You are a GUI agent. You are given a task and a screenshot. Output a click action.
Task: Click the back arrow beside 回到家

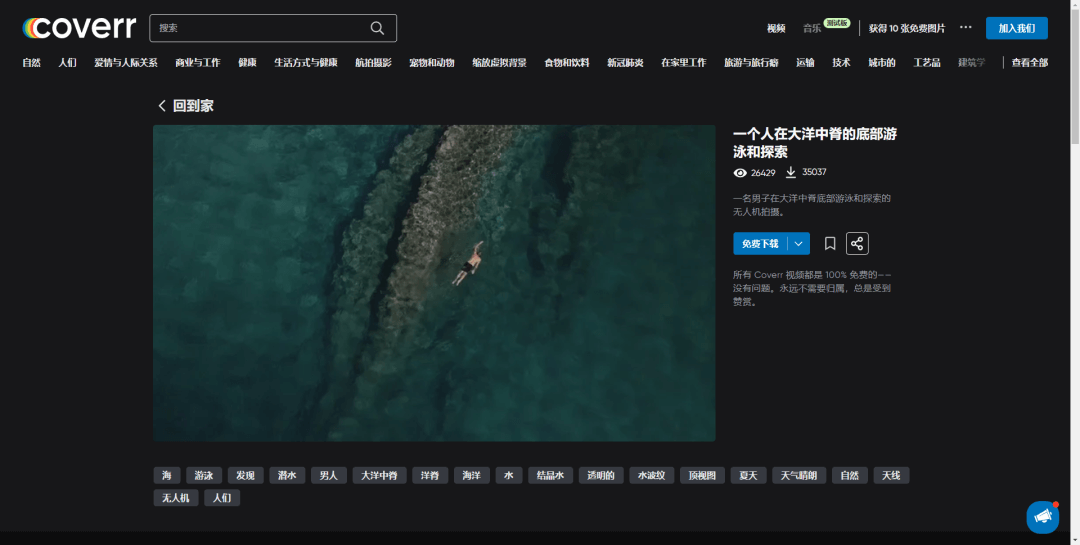tap(162, 106)
